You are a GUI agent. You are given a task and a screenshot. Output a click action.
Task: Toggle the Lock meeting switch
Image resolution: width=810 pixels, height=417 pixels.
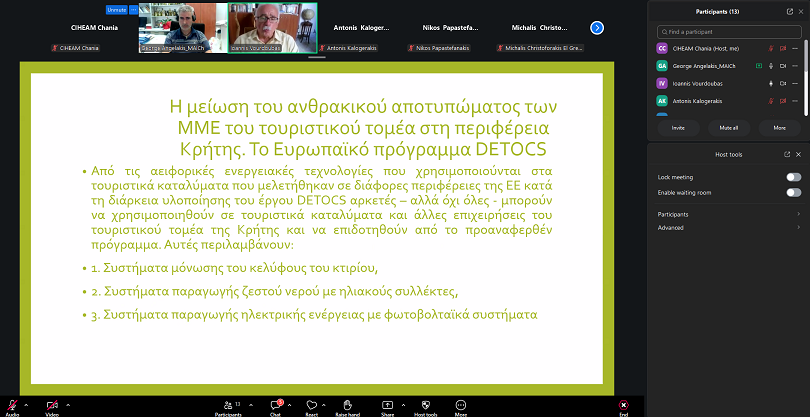click(x=793, y=177)
